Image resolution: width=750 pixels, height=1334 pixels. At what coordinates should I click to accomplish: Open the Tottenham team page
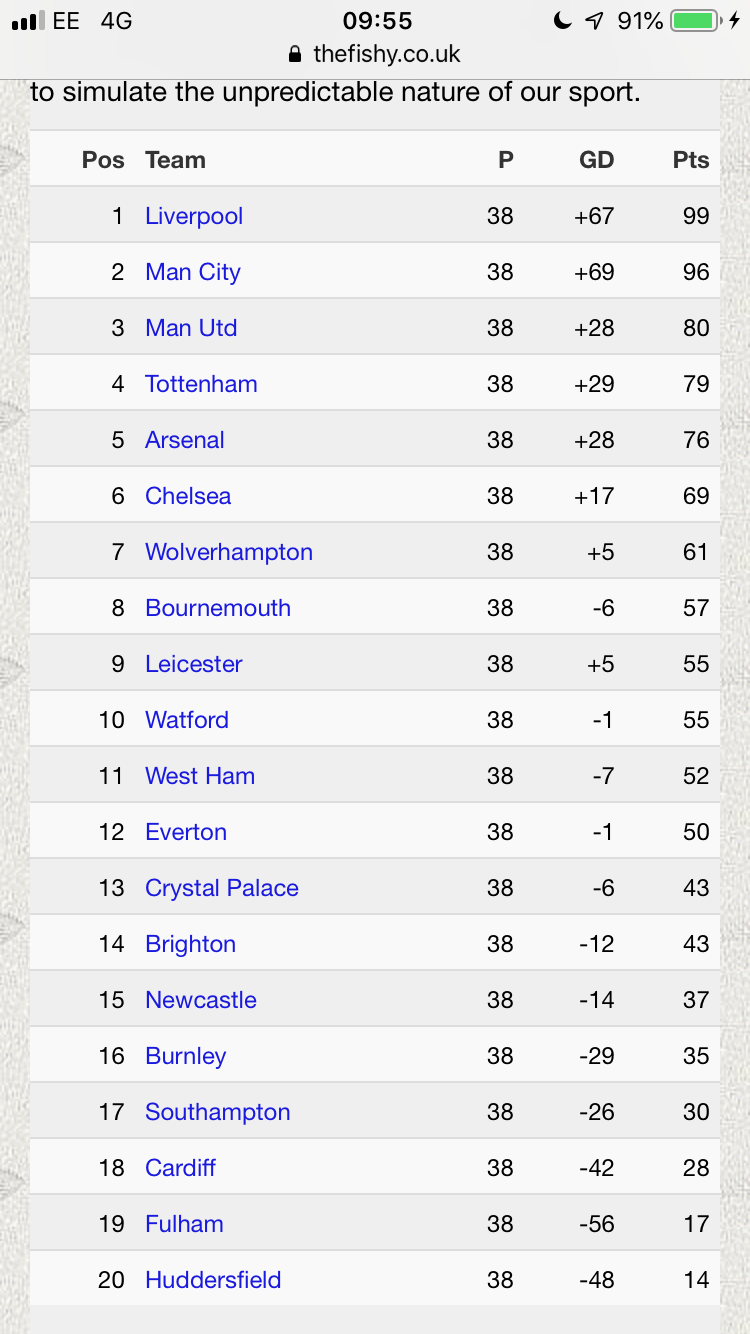[201, 384]
